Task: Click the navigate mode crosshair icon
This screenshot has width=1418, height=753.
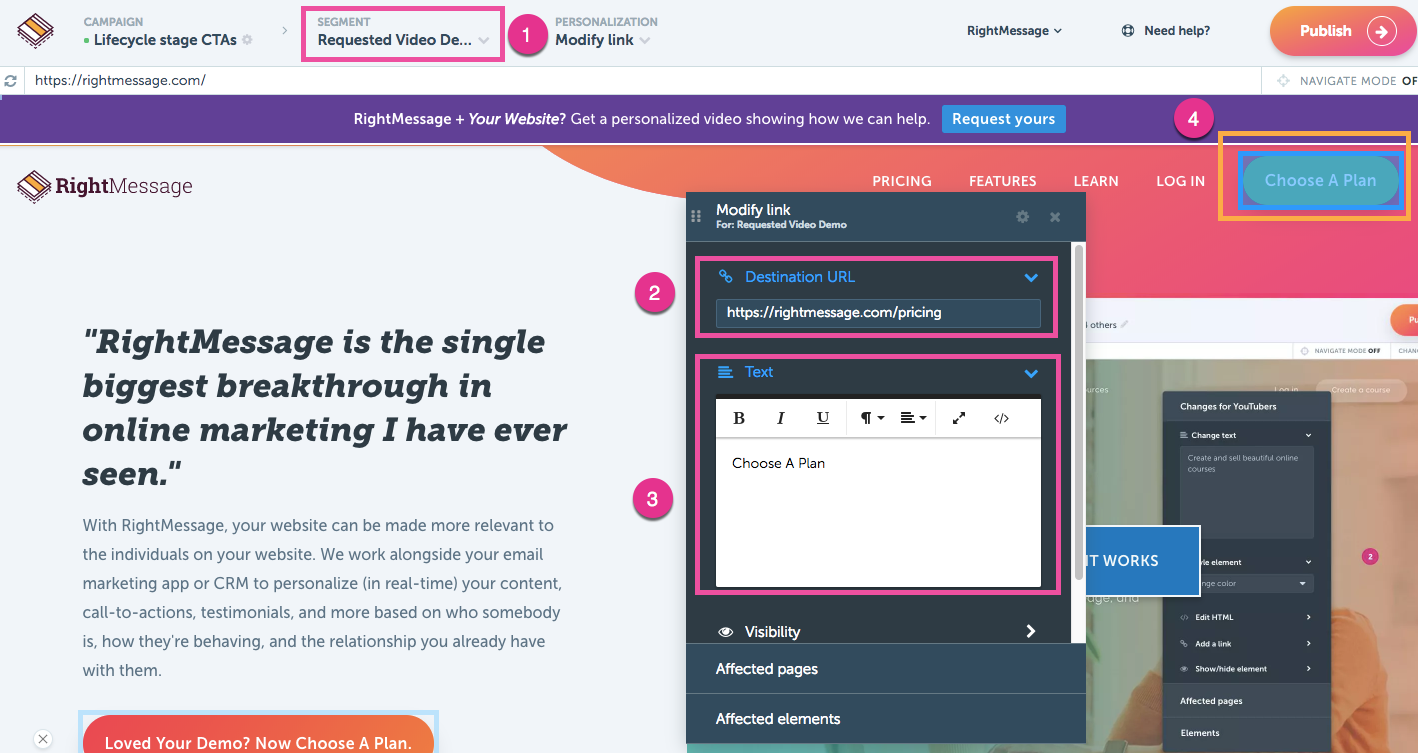Action: point(1283,81)
